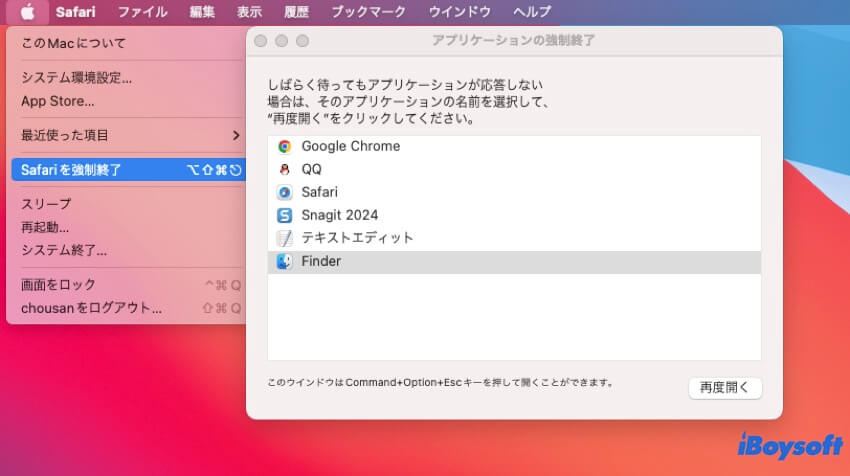Click the 再度開く button

tap(725, 388)
